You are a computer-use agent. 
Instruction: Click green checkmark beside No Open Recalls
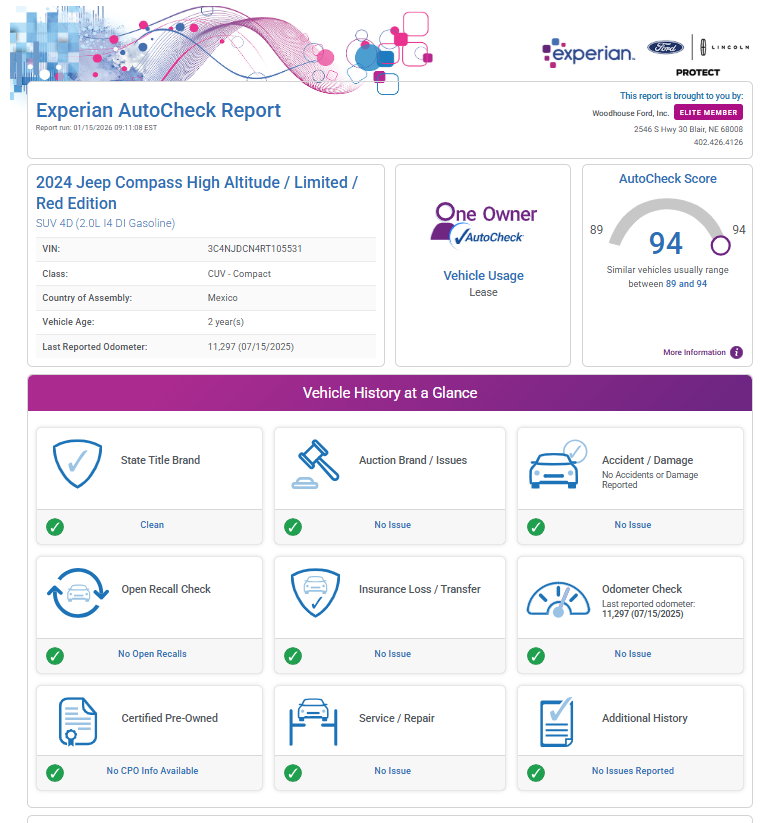55,655
